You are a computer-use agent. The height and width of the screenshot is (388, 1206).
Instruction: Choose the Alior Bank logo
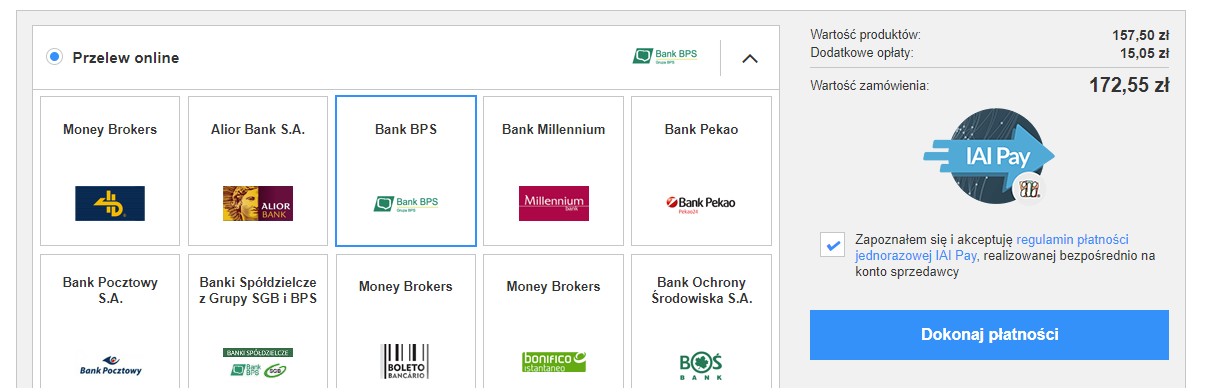258,203
